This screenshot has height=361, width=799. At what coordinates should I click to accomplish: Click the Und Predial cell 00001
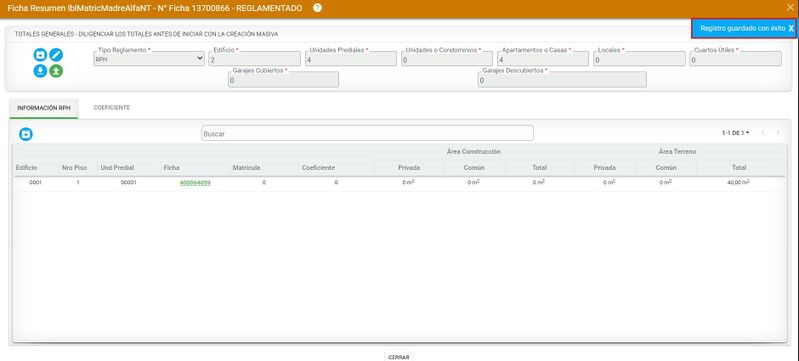click(x=128, y=183)
